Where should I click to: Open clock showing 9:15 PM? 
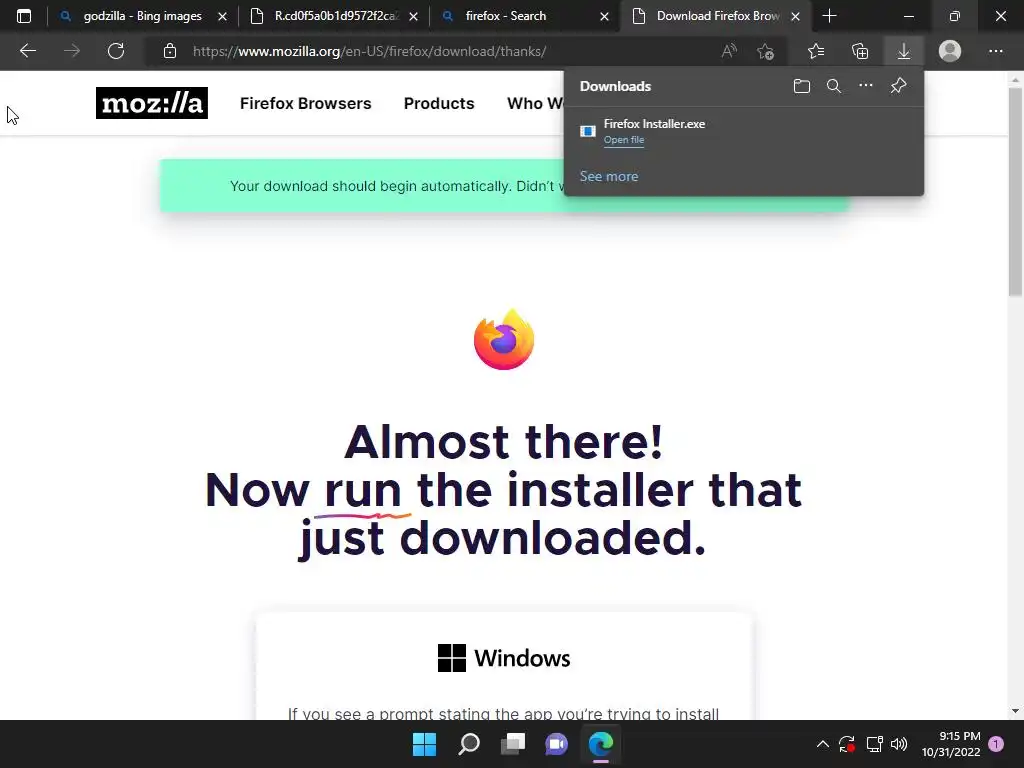pyautogui.click(x=951, y=744)
